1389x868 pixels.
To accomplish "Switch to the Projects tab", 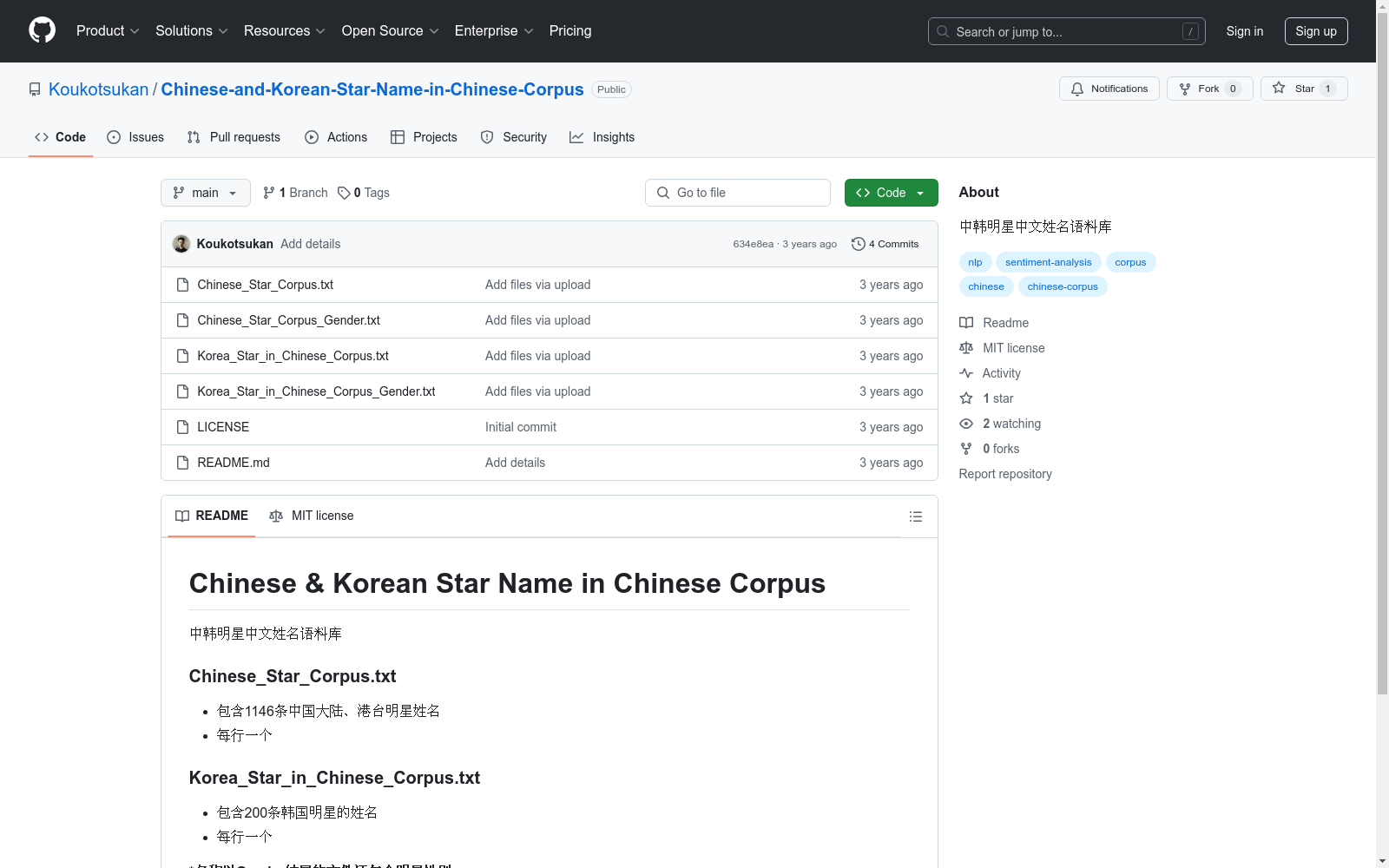I will 424,137.
